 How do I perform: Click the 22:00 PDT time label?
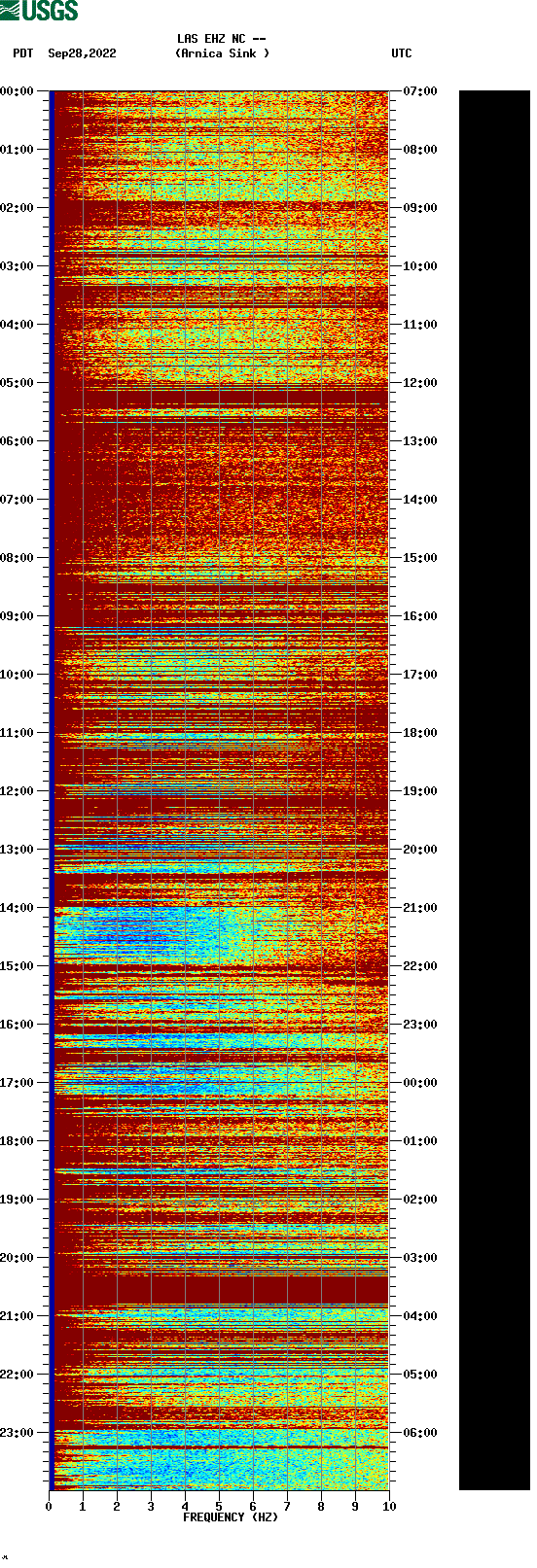(x=17, y=1375)
